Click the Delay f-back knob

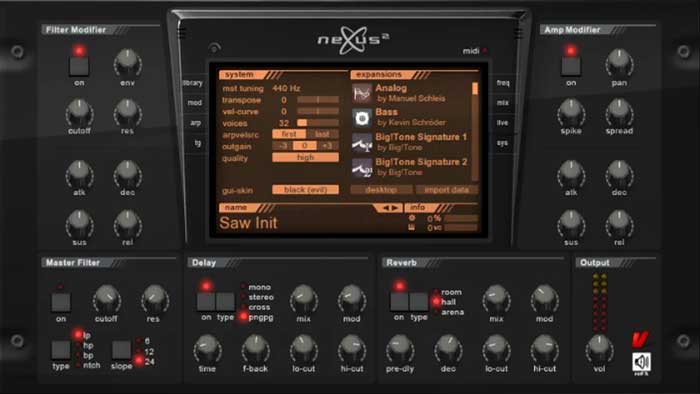[x=255, y=349]
